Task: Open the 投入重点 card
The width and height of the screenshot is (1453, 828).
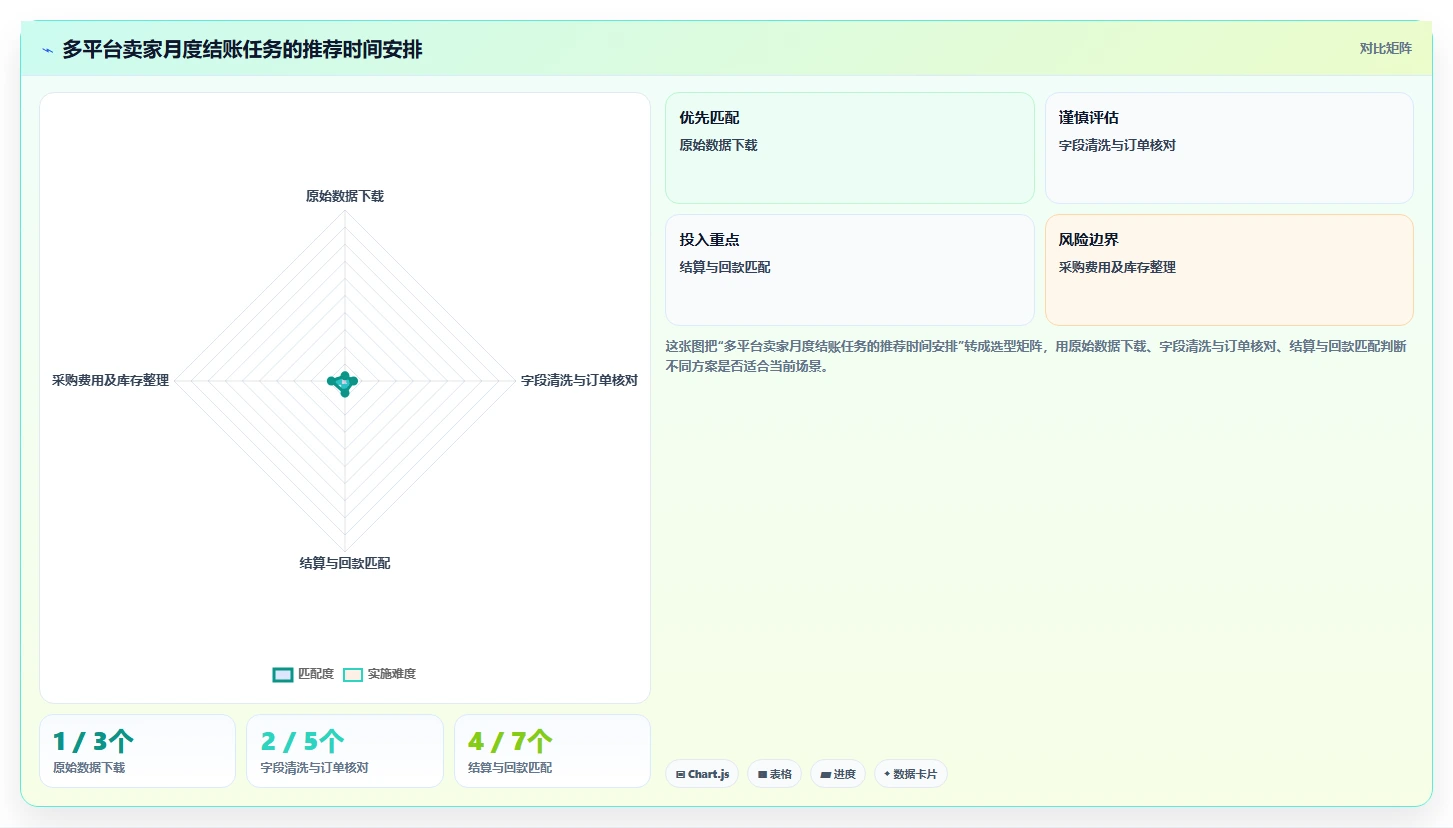Action: pos(850,270)
